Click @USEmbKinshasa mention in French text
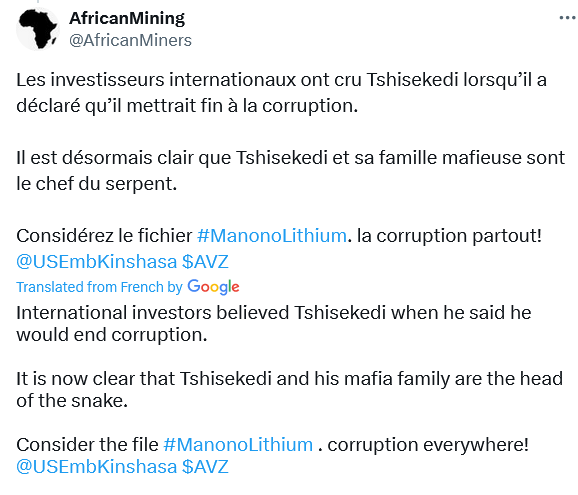Viewport: 578px width, 495px height. click(97, 262)
